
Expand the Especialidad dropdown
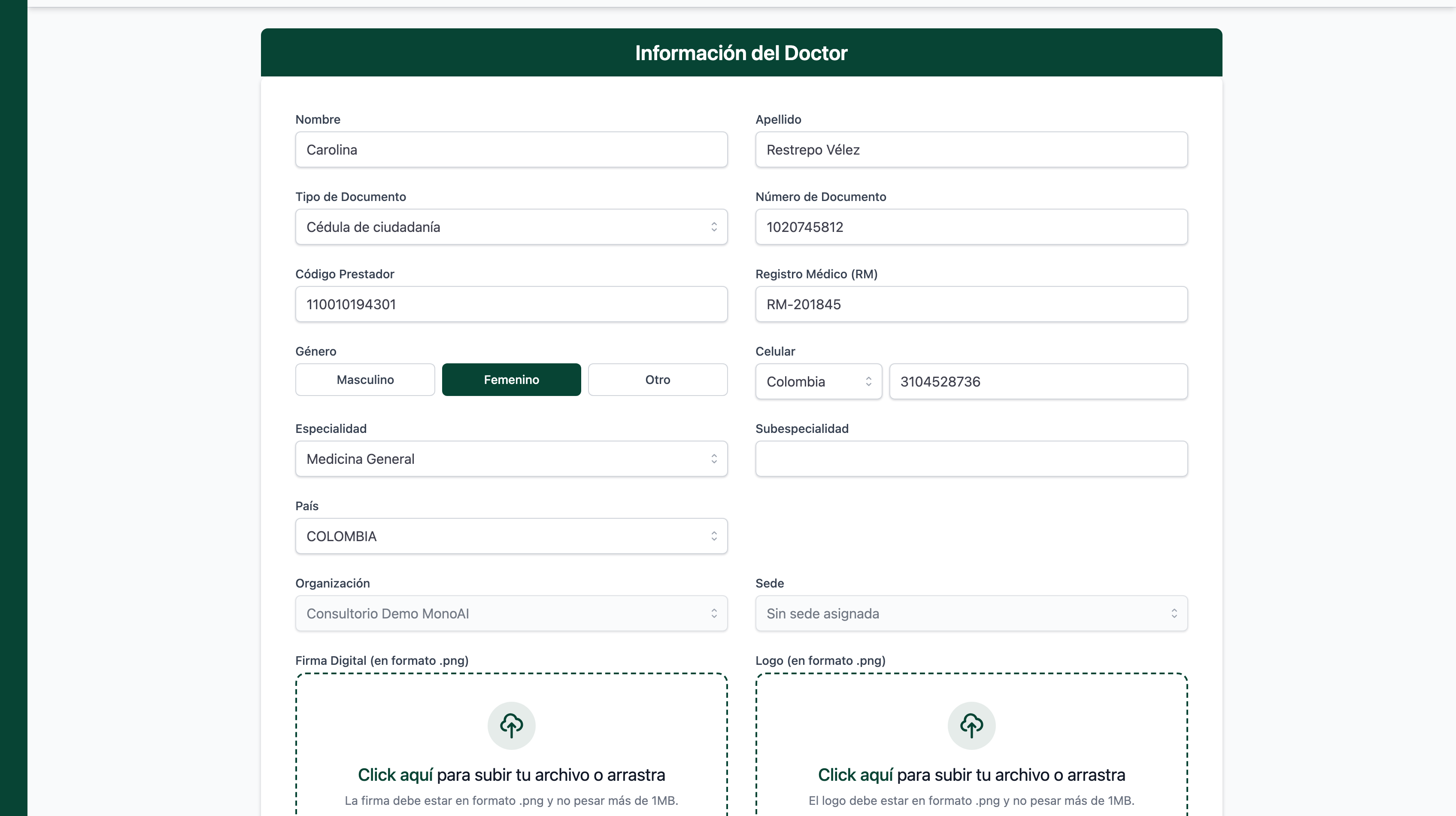pos(511,459)
